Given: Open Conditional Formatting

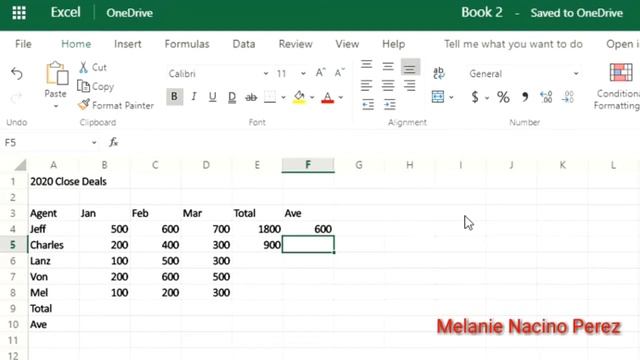Looking at the screenshot, I should pos(618,87).
